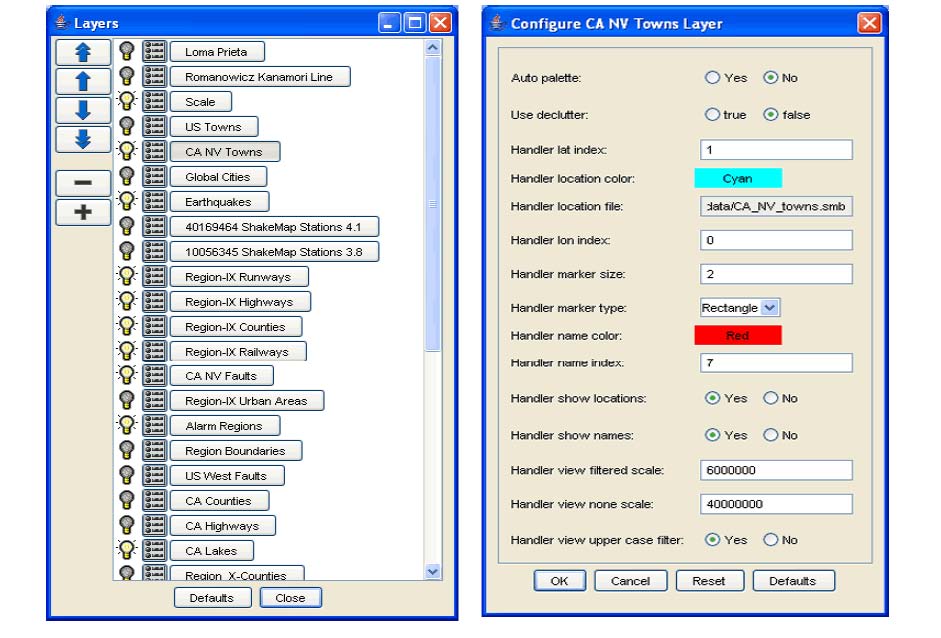Image resolution: width=941 pixels, height=638 pixels.
Task: Set Handler show names to No
Action: coord(771,435)
